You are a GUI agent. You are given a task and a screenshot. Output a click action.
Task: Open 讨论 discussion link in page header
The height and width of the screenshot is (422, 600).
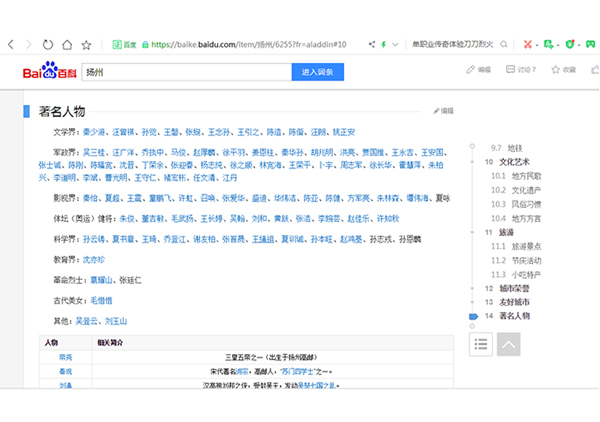point(522,70)
